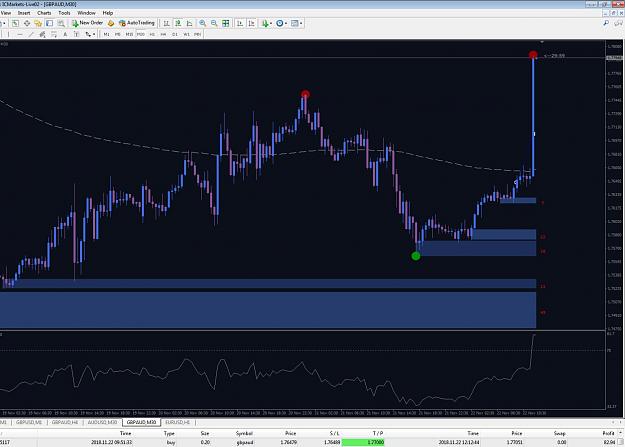Open the Tools menu
Screen dimensions: 625x447
point(64,13)
